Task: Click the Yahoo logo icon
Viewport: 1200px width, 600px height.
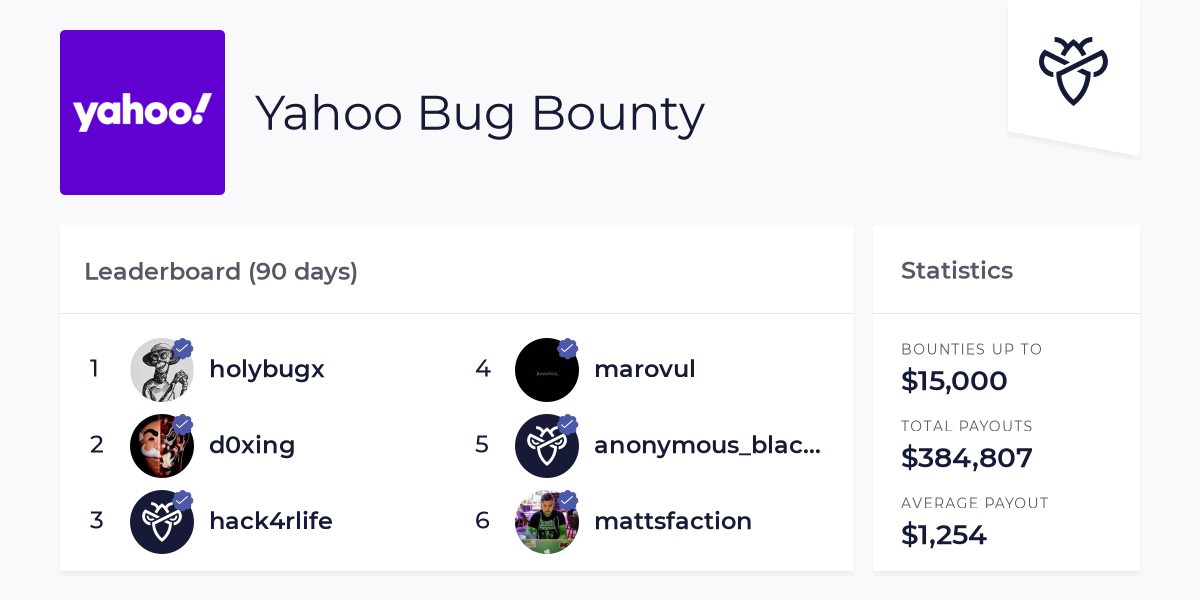Action: click(x=142, y=112)
